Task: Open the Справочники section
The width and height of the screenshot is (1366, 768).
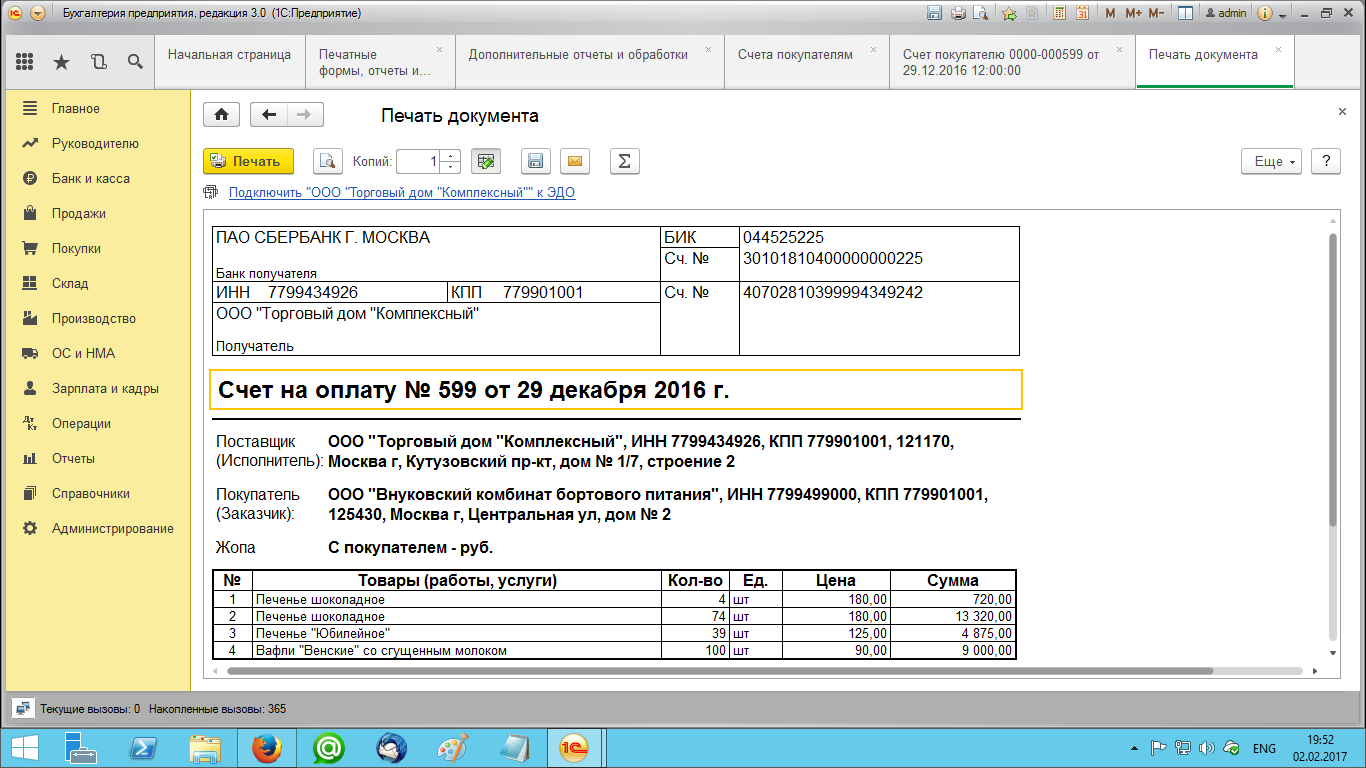Action: pyautogui.click(x=98, y=493)
